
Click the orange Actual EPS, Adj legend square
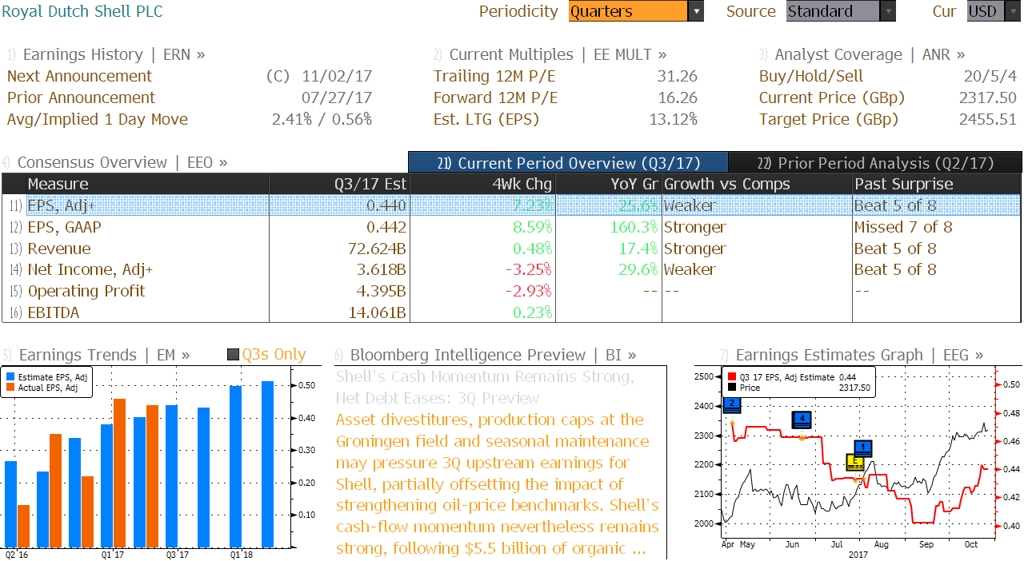click(x=10, y=387)
